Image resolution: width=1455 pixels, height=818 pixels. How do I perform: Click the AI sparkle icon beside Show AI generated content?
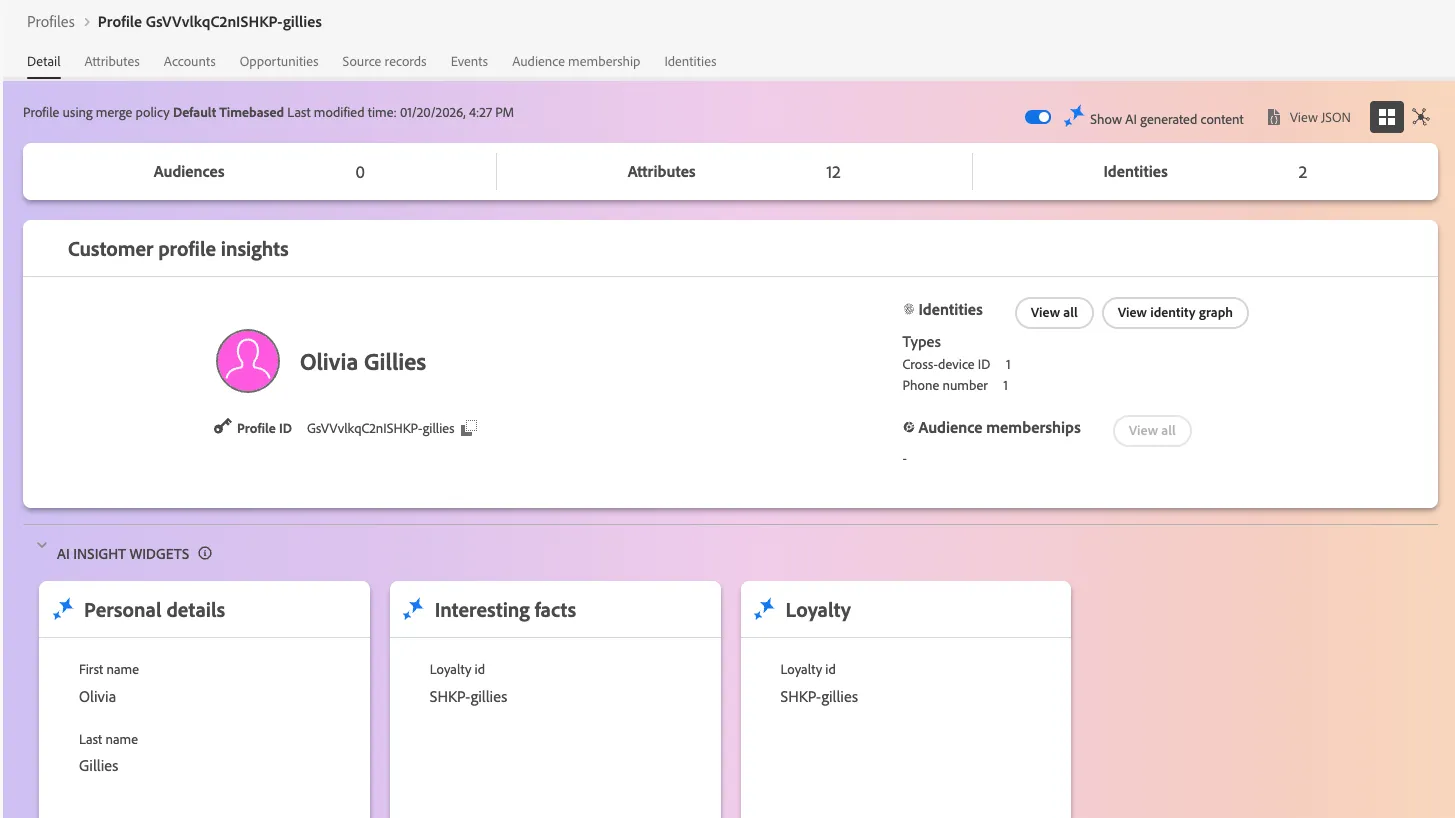tap(1074, 117)
